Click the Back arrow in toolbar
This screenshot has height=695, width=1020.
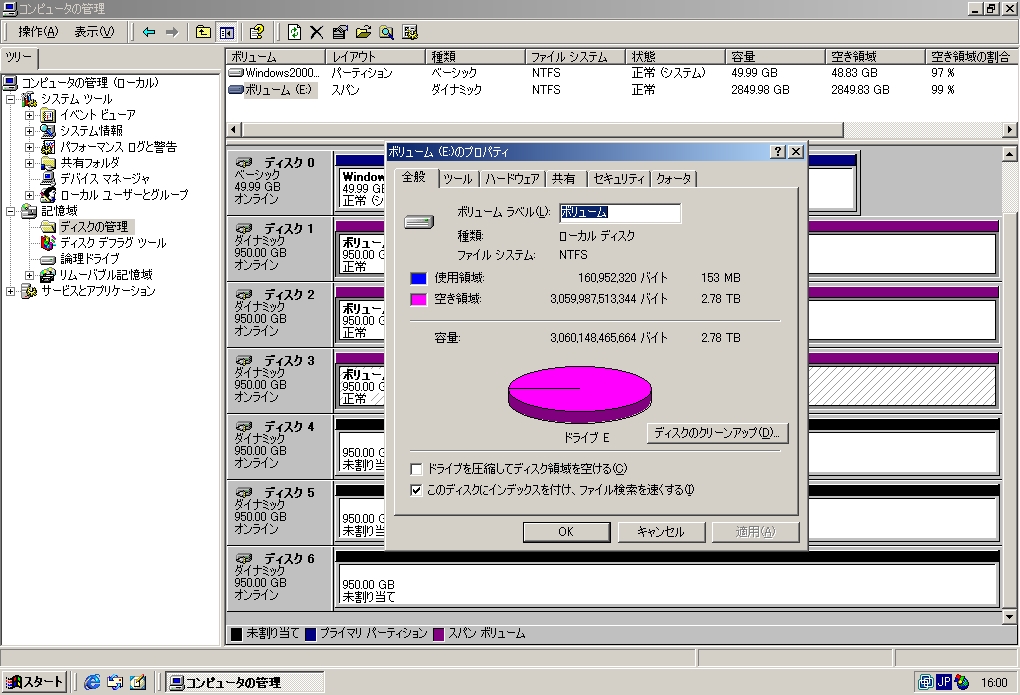pos(149,32)
